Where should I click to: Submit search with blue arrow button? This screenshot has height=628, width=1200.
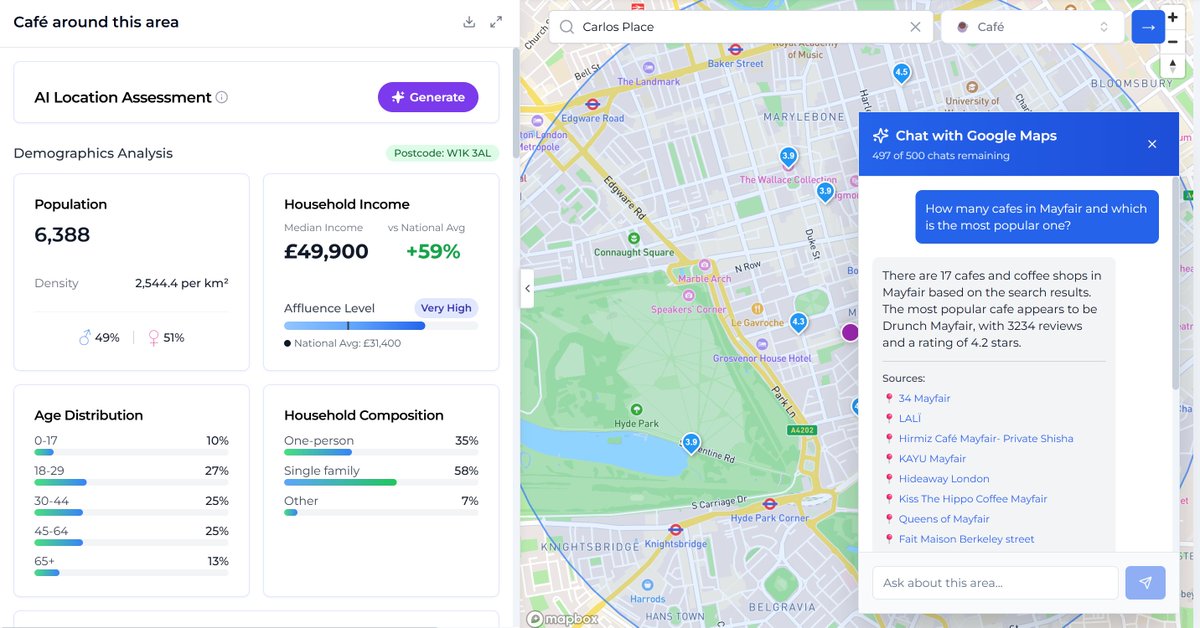tap(1147, 27)
